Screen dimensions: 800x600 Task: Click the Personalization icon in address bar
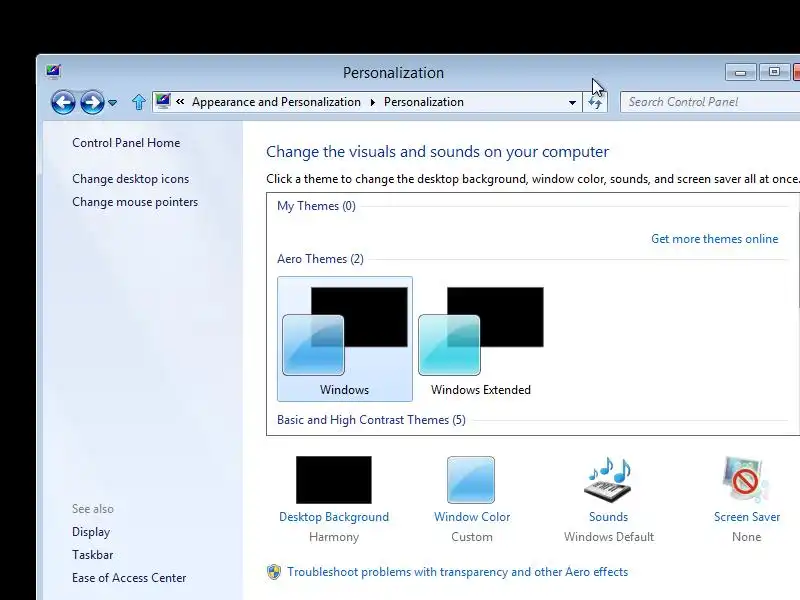(x=163, y=101)
